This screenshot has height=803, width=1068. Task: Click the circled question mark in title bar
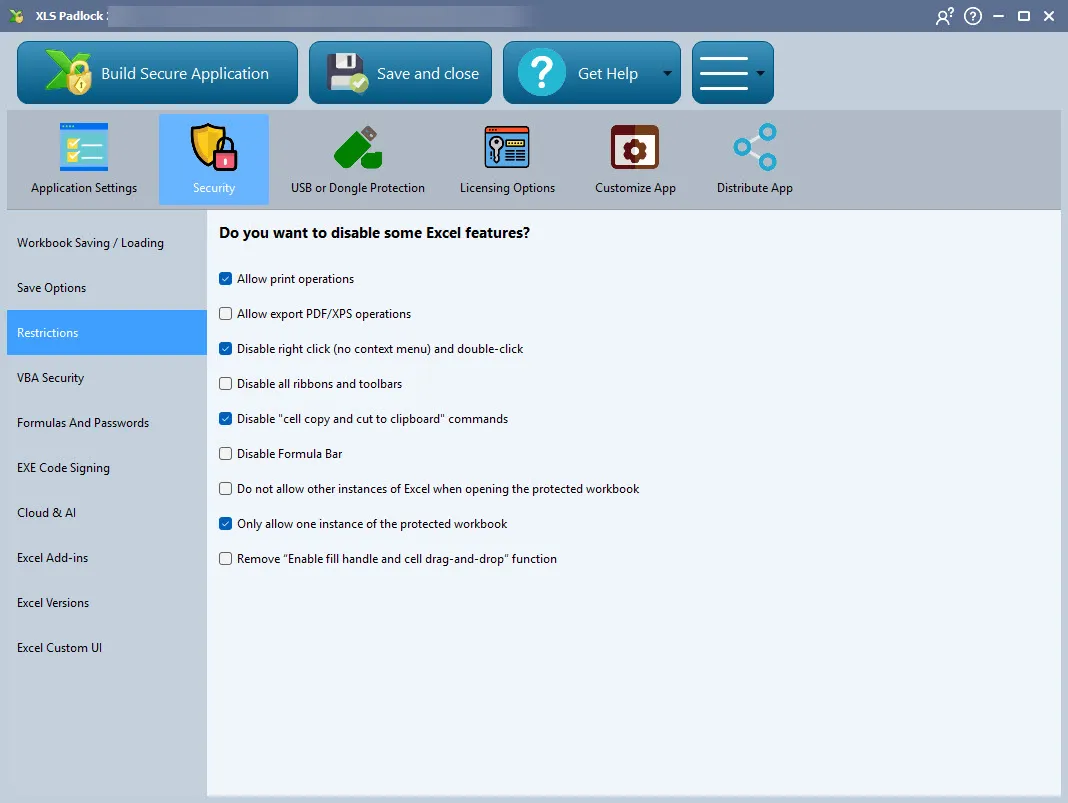pyautogui.click(x=973, y=16)
